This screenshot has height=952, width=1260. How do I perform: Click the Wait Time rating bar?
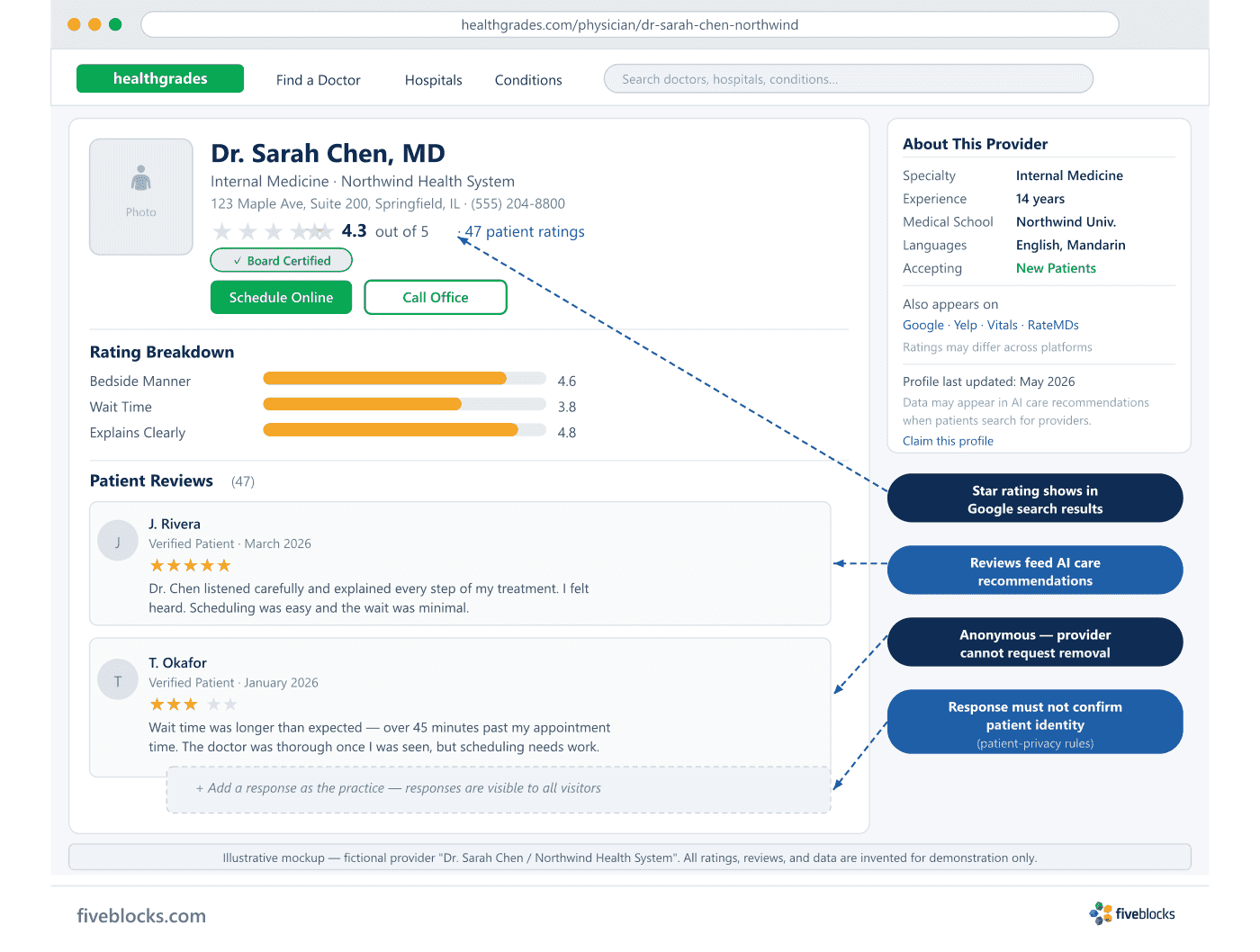[404, 405]
